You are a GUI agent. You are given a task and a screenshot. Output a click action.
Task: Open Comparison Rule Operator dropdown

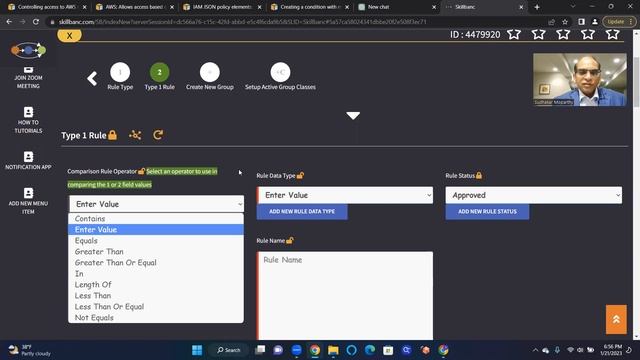[x=156, y=204]
